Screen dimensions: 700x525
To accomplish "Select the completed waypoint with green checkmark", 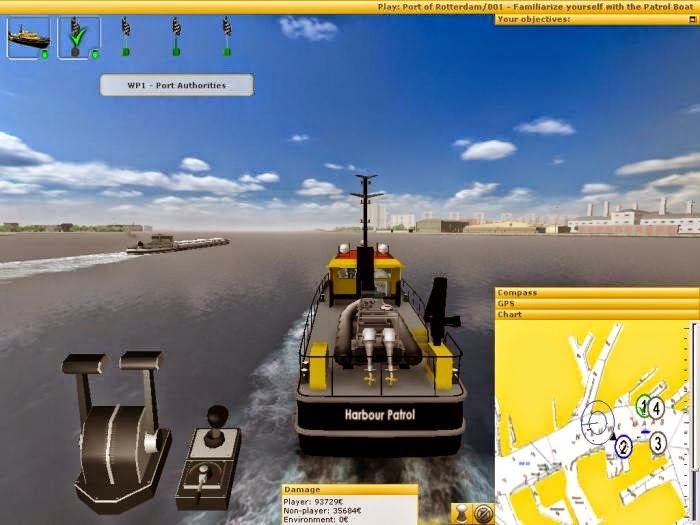I will [x=79, y=38].
